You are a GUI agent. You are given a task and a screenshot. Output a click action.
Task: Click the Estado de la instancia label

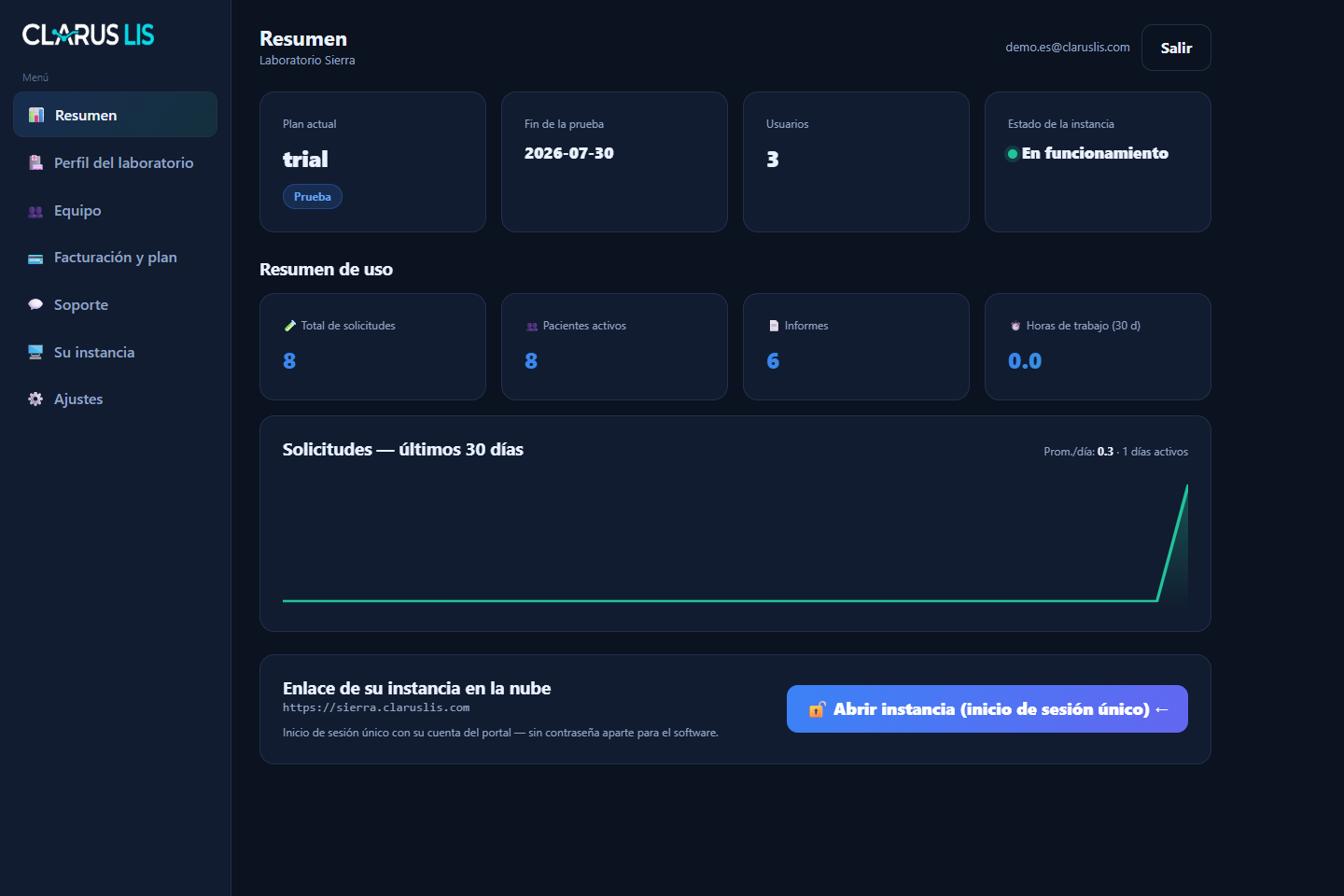[x=1061, y=124]
